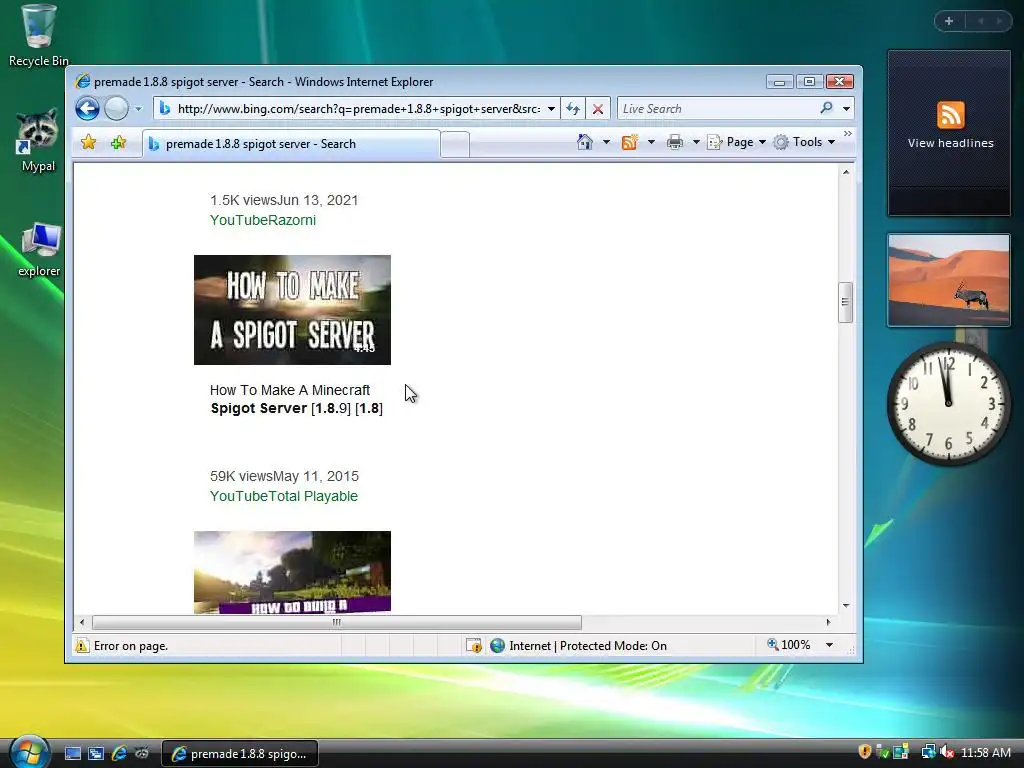Click the vertical scrollbar thumb
This screenshot has width=1024, height=768.
pyautogui.click(x=846, y=302)
